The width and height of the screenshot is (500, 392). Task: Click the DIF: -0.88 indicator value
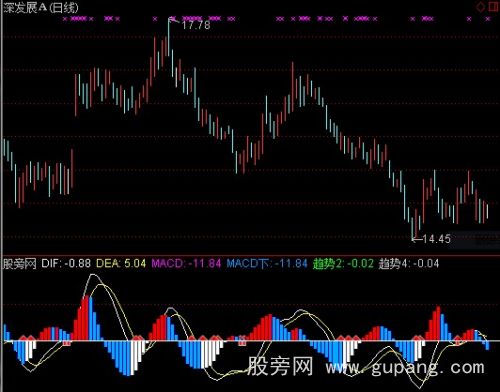coord(66,264)
